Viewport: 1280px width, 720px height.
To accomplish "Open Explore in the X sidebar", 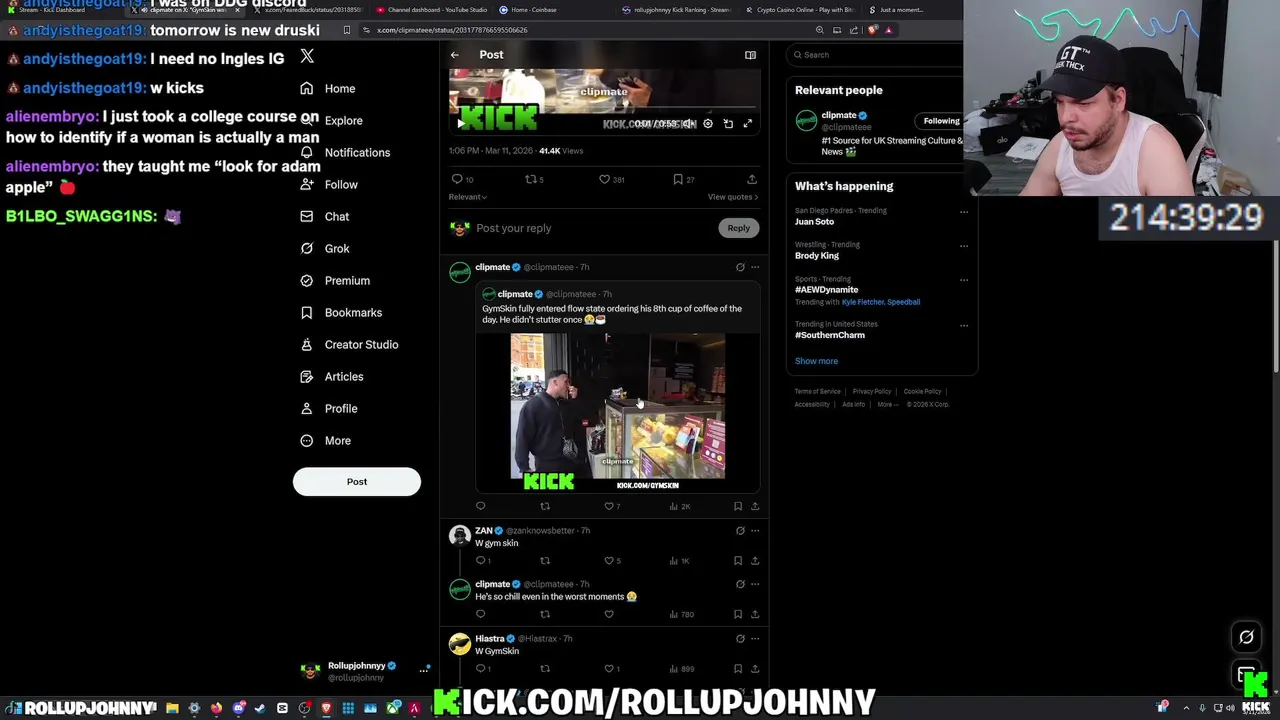I will pos(333,120).
